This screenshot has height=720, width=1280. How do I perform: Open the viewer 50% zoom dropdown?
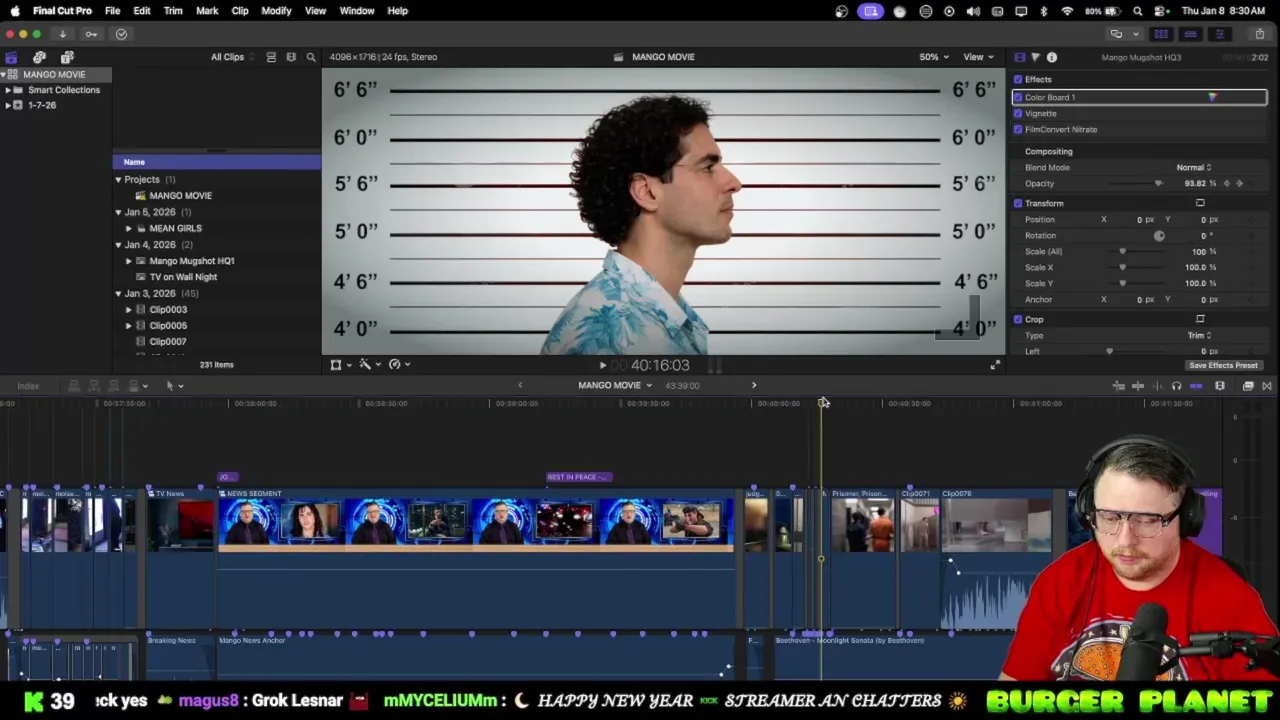(934, 57)
